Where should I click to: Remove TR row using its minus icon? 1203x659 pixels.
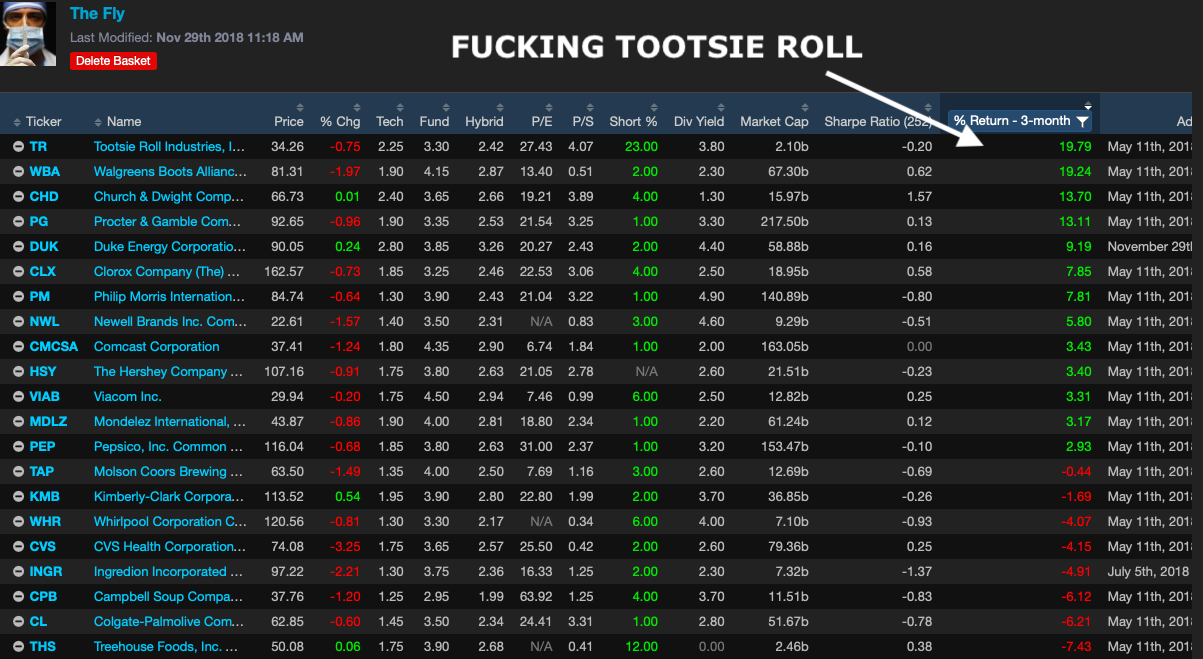[x=18, y=146]
